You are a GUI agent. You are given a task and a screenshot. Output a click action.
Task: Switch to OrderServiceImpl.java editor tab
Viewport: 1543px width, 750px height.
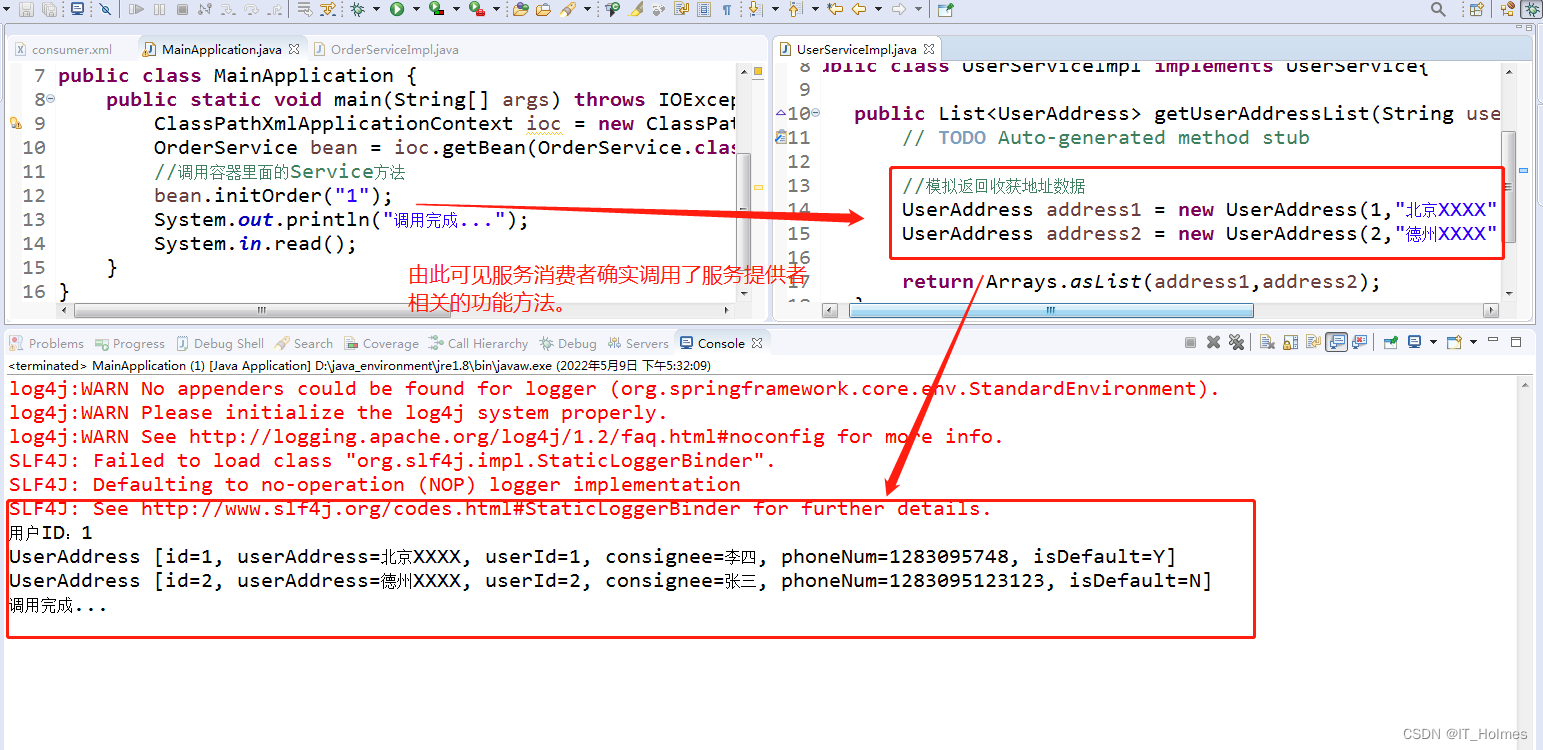(387, 49)
